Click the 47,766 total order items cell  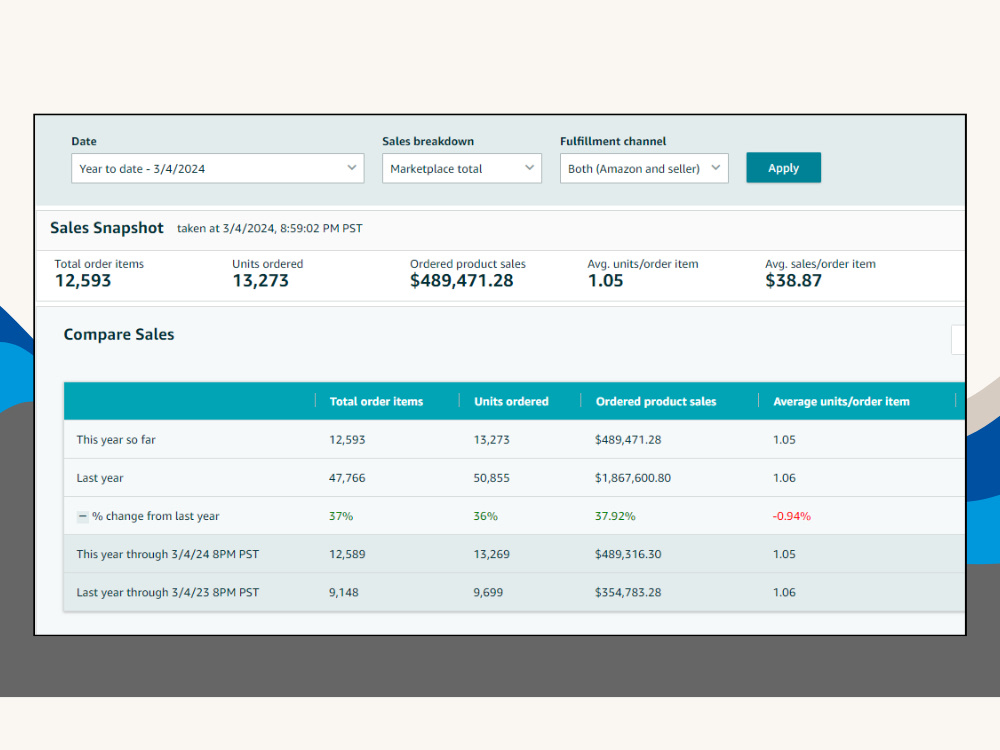pos(347,478)
